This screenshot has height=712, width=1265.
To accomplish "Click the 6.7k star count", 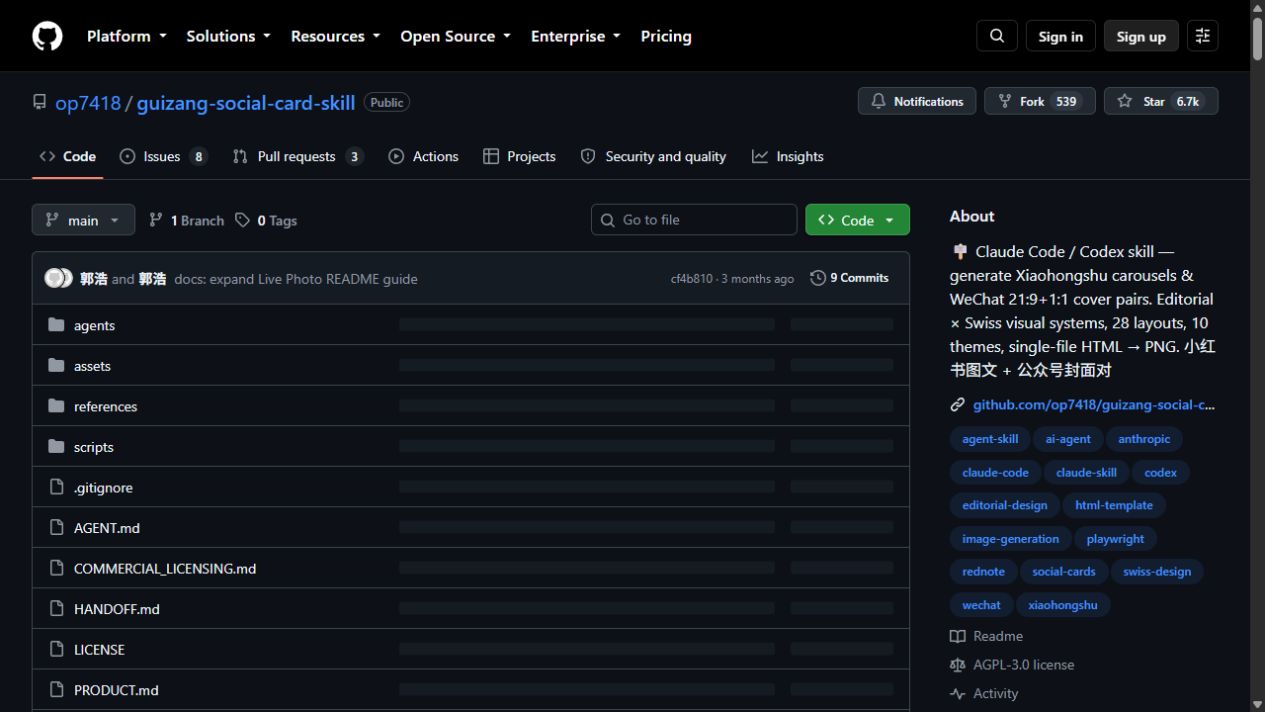I will click(x=1188, y=101).
